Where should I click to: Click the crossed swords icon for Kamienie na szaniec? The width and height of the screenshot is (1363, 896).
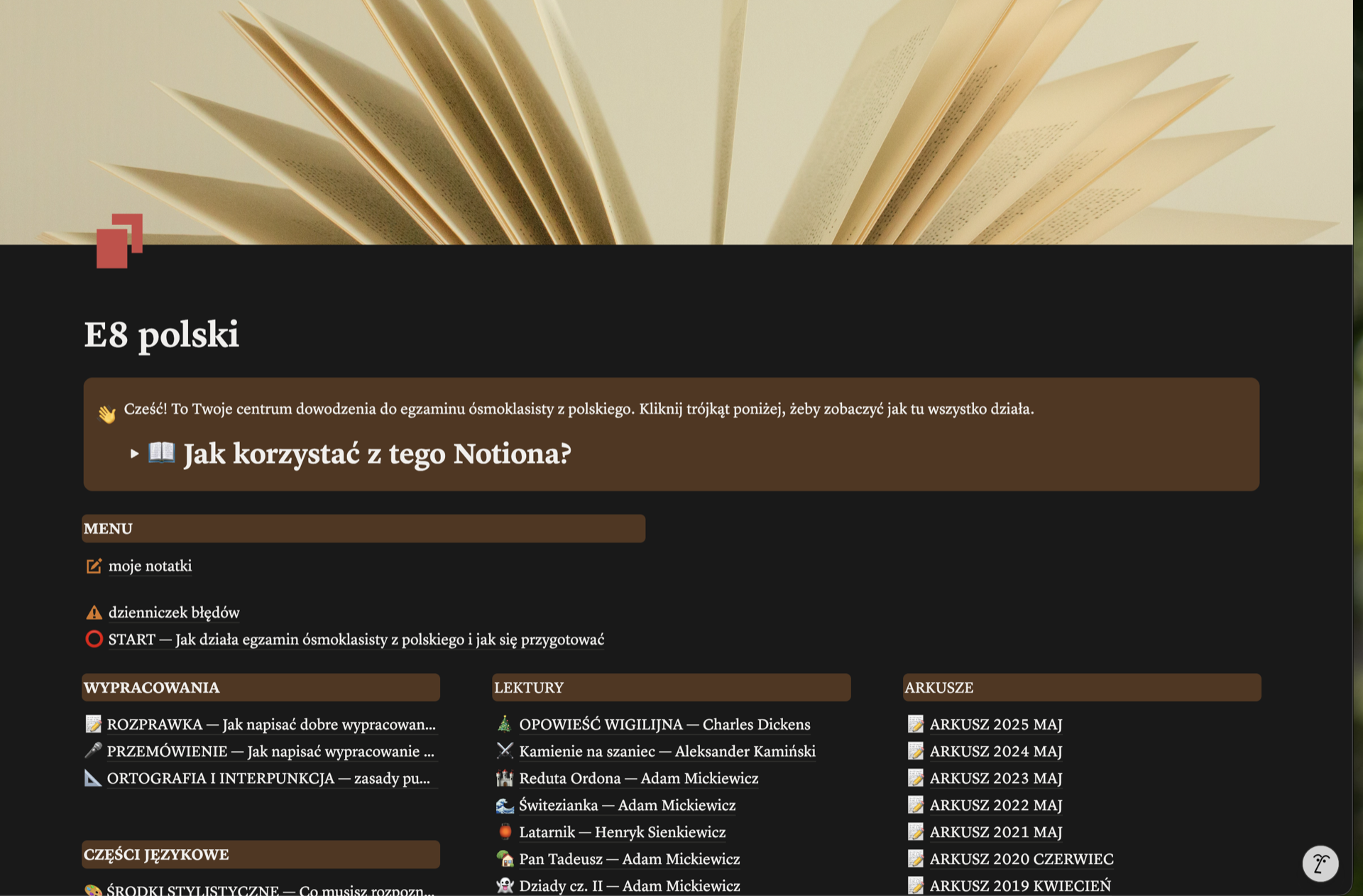click(x=504, y=751)
